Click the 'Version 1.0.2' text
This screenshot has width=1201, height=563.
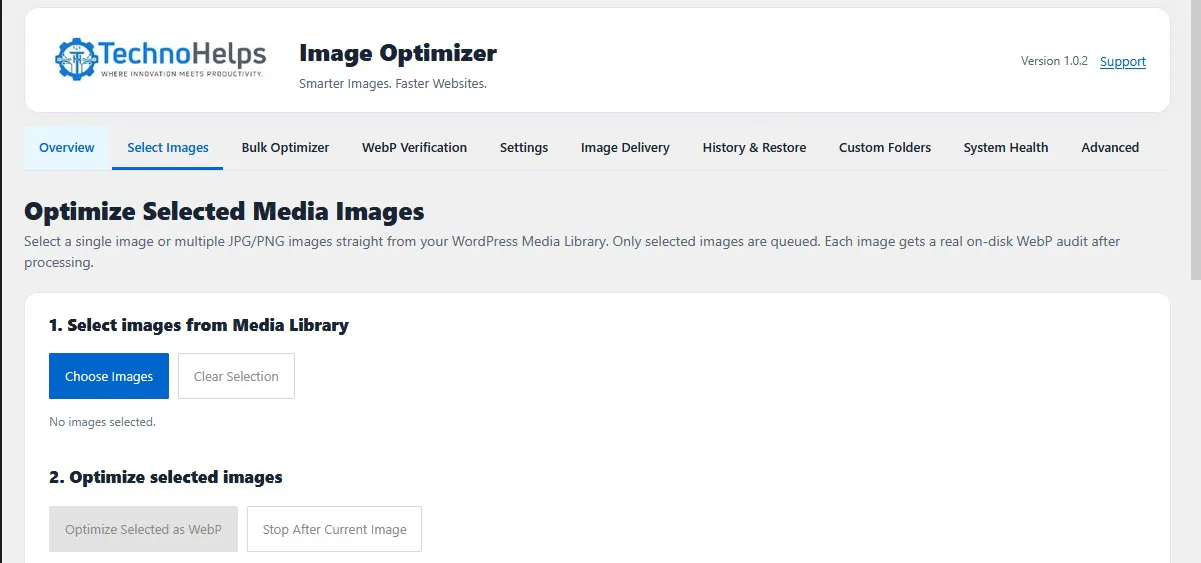click(x=1054, y=61)
